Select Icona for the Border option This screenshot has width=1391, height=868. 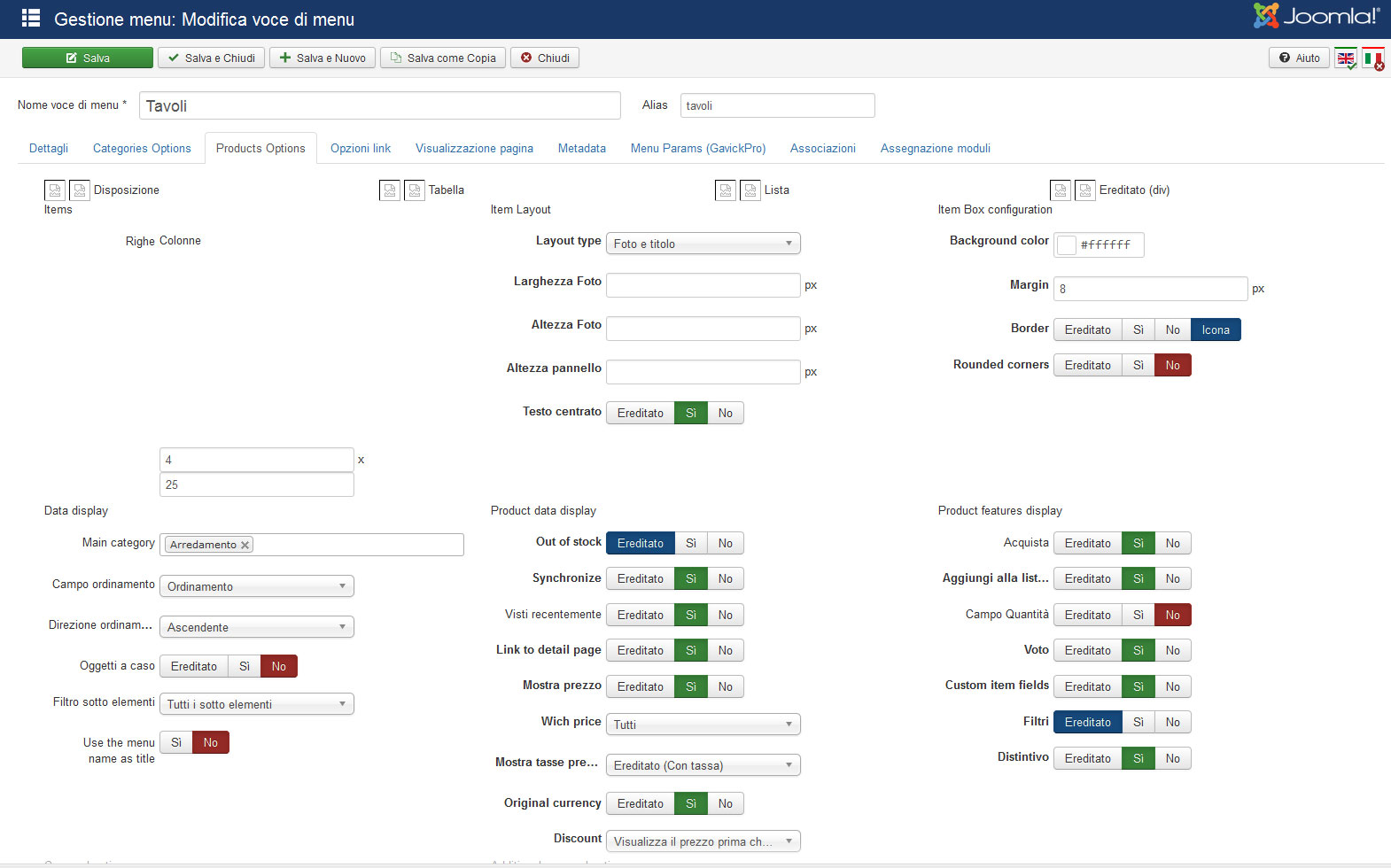tap(1216, 329)
